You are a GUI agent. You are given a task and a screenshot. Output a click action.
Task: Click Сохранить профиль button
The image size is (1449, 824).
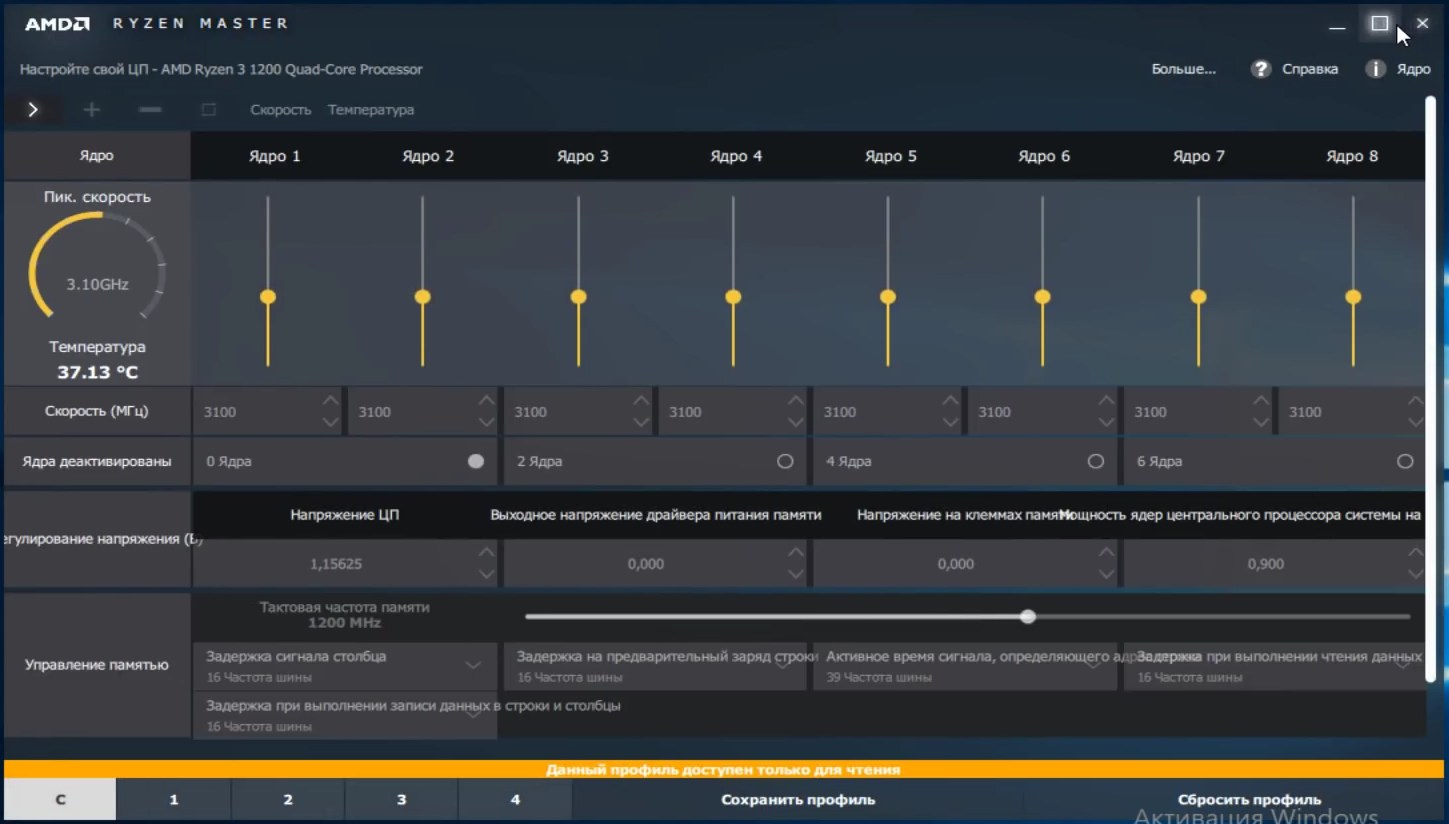(x=798, y=799)
